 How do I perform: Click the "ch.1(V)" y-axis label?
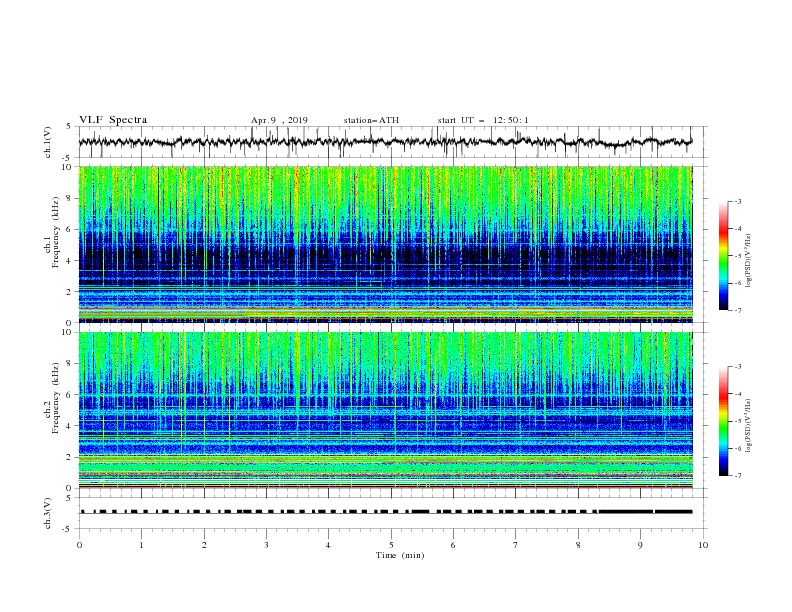coord(48,142)
